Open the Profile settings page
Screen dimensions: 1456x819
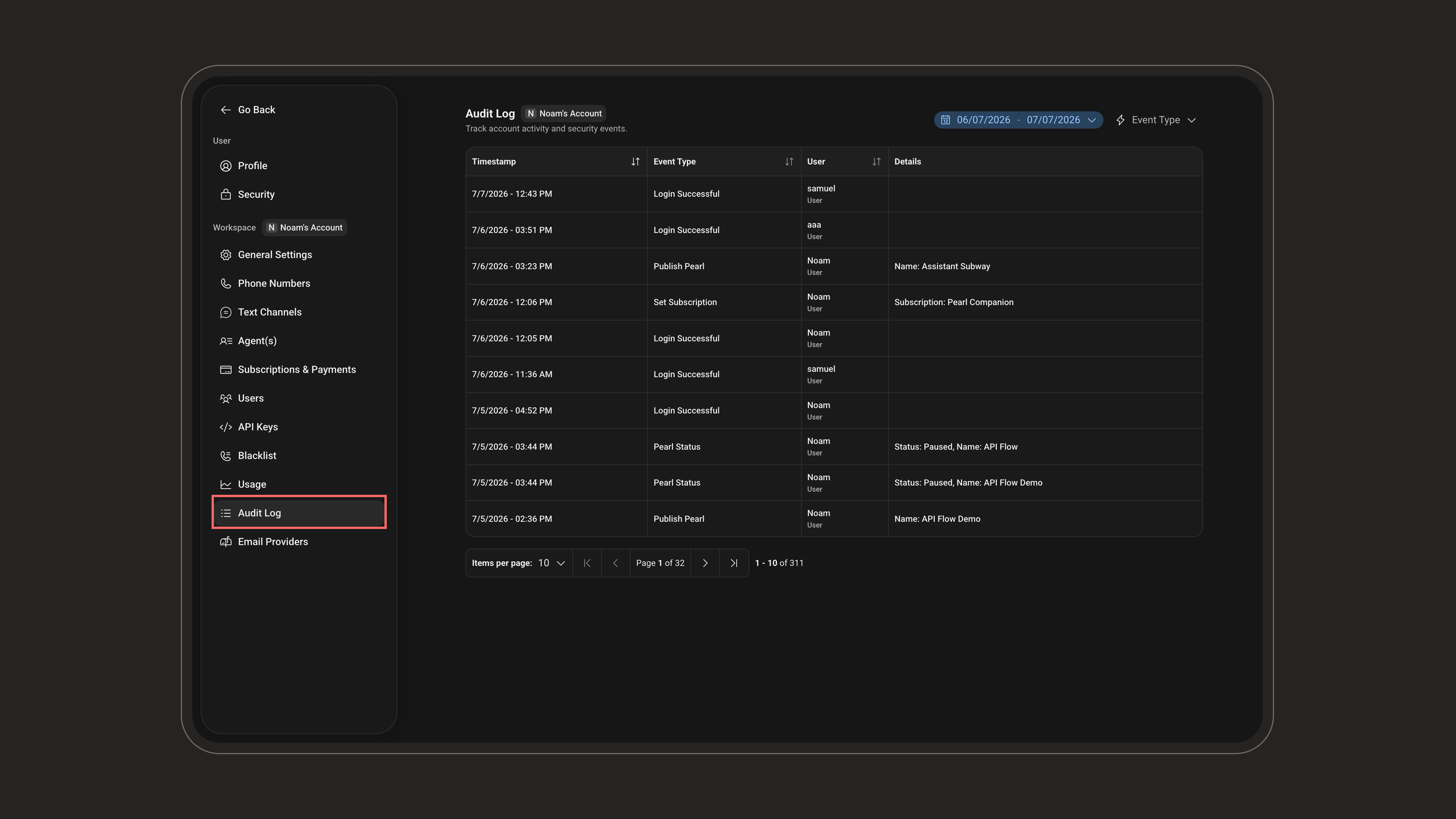(299, 166)
